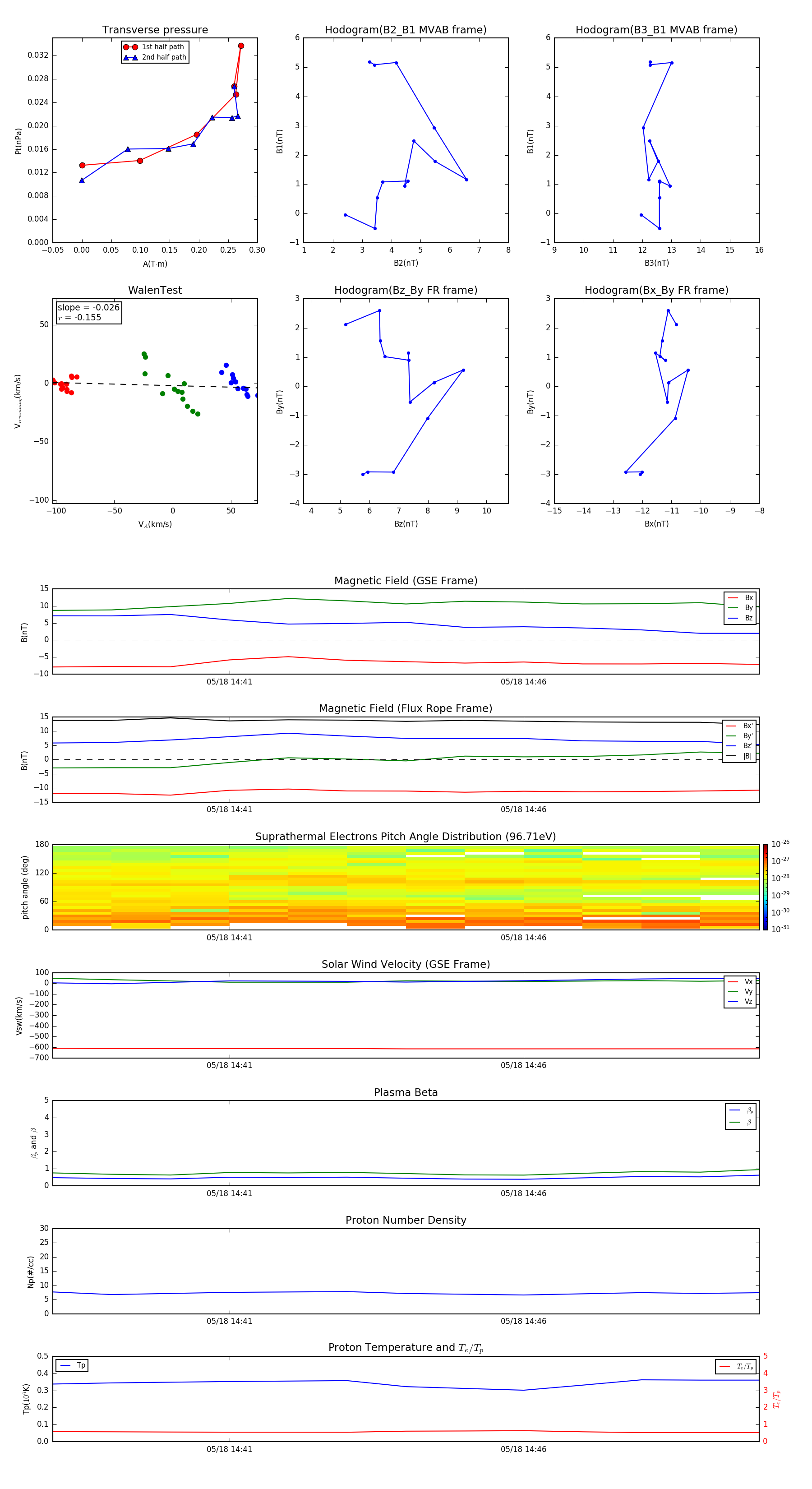Click the 'Magnetic Field (GSE Frame)' title

[406, 581]
